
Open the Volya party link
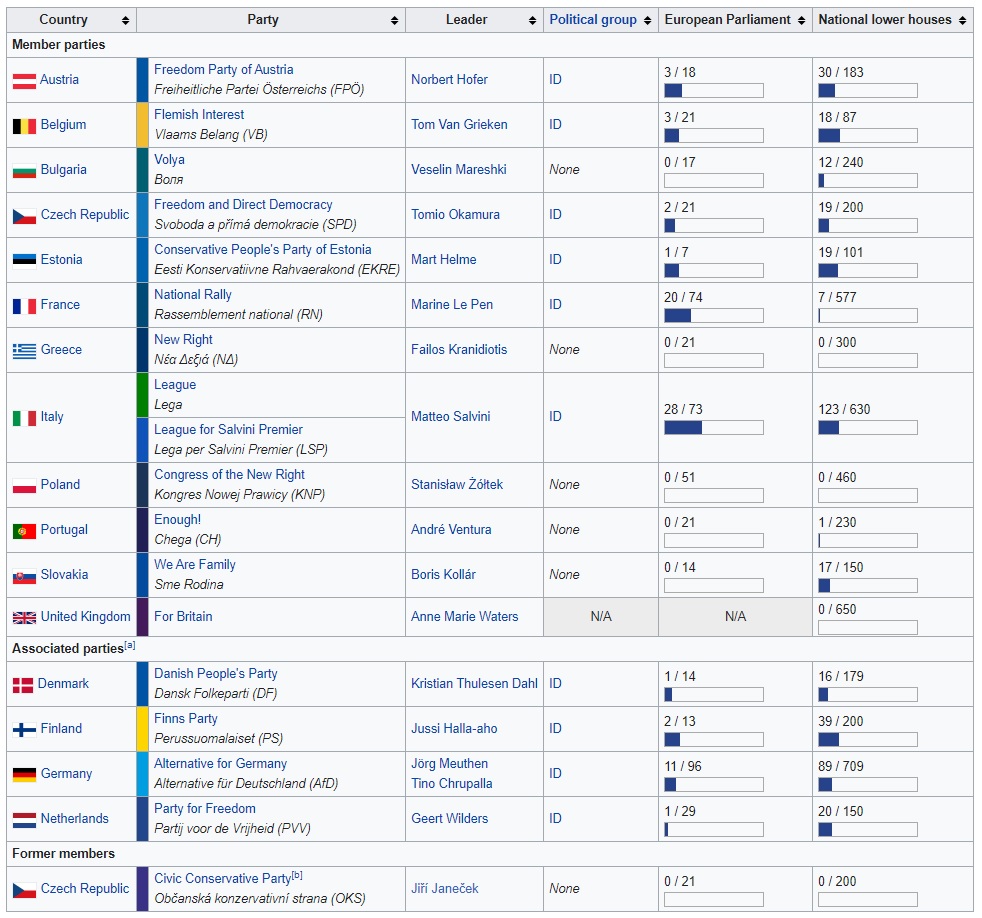click(x=169, y=160)
